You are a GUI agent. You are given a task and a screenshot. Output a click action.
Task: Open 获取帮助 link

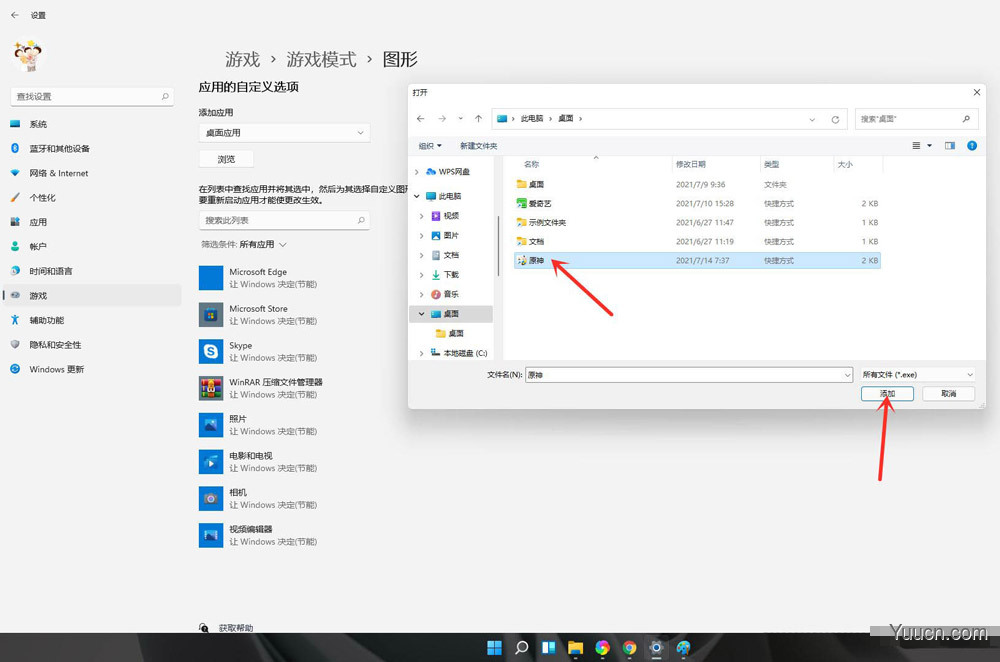click(235, 628)
